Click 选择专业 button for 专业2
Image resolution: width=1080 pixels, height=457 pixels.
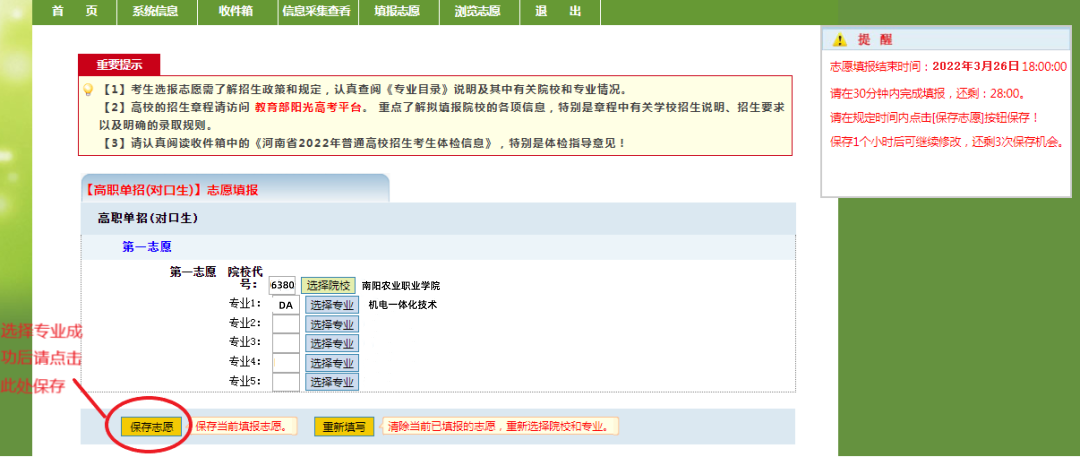click(x=332, y=324)
